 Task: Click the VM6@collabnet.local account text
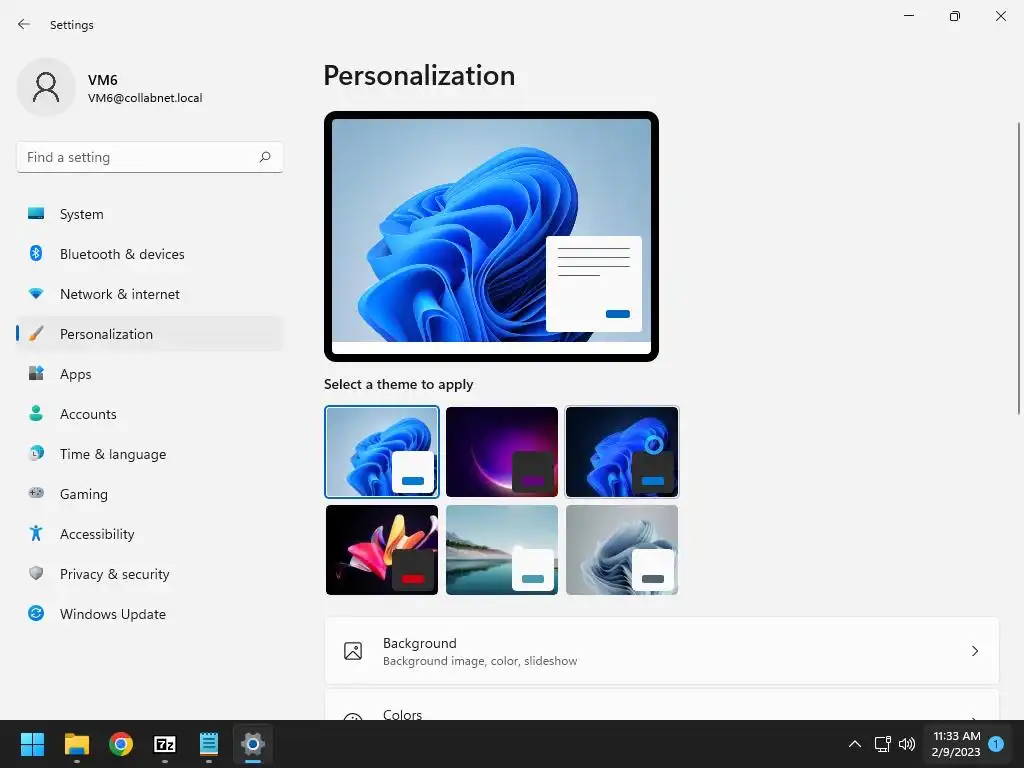tap(145, 98)
